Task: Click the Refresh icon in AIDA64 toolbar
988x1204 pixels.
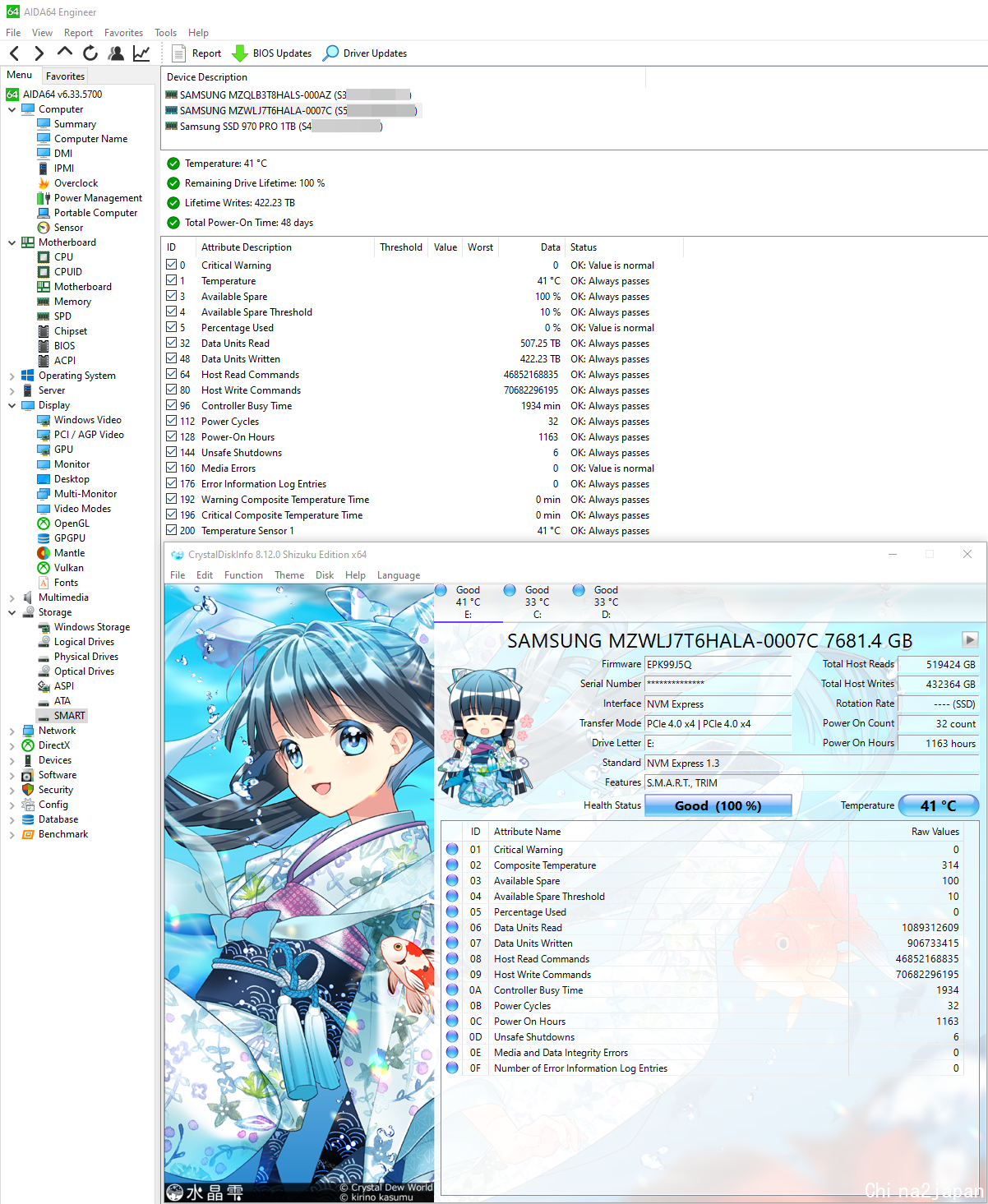Action: click(90, 53)
